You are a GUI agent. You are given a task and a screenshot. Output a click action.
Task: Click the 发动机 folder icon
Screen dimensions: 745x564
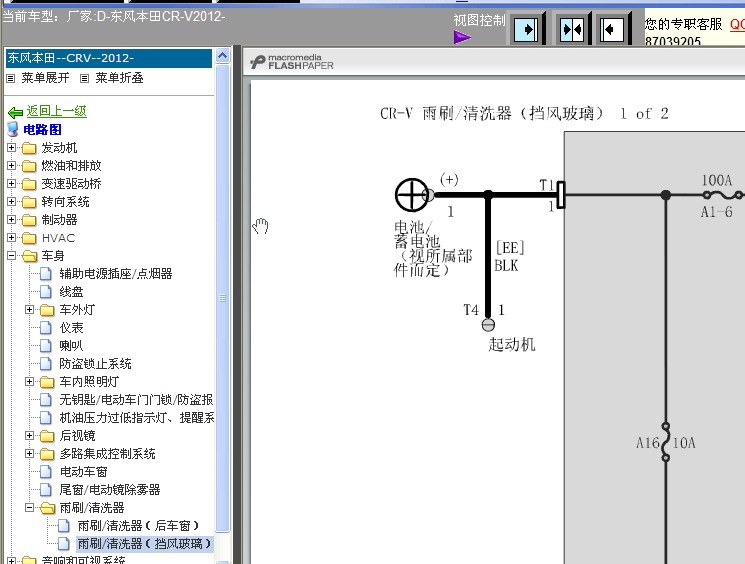29,148
